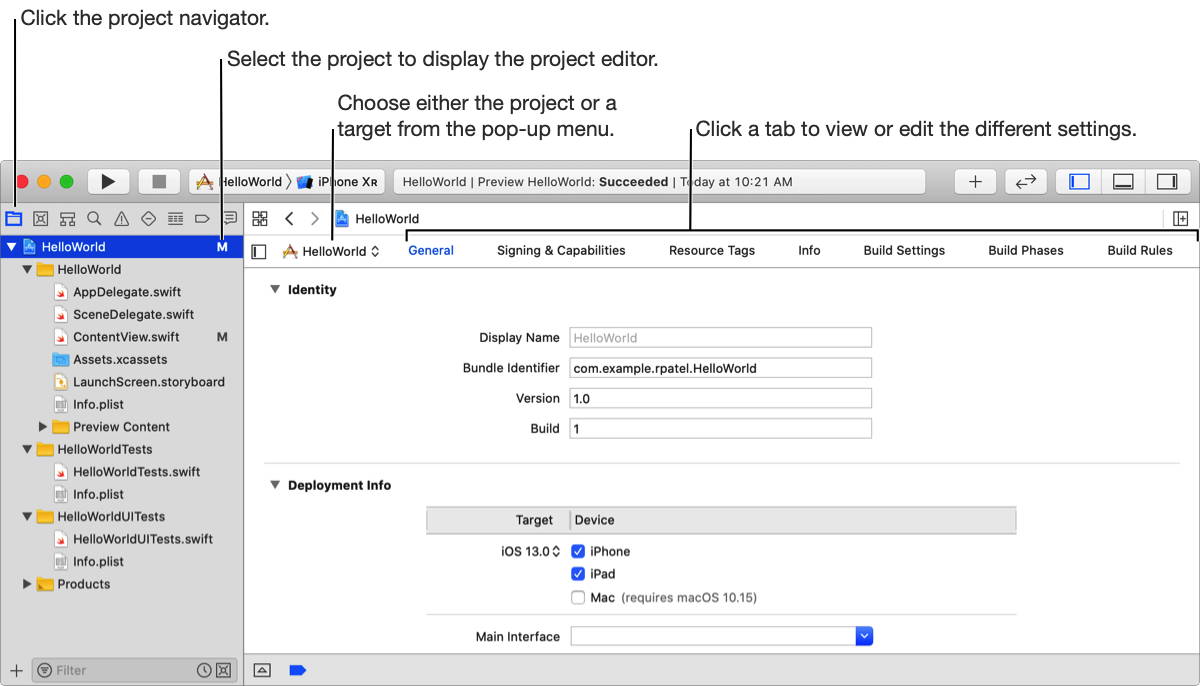This screenshot has height=686, width=1202.
Task: Open the Build Rules tab
Action: coord(1140,251)
